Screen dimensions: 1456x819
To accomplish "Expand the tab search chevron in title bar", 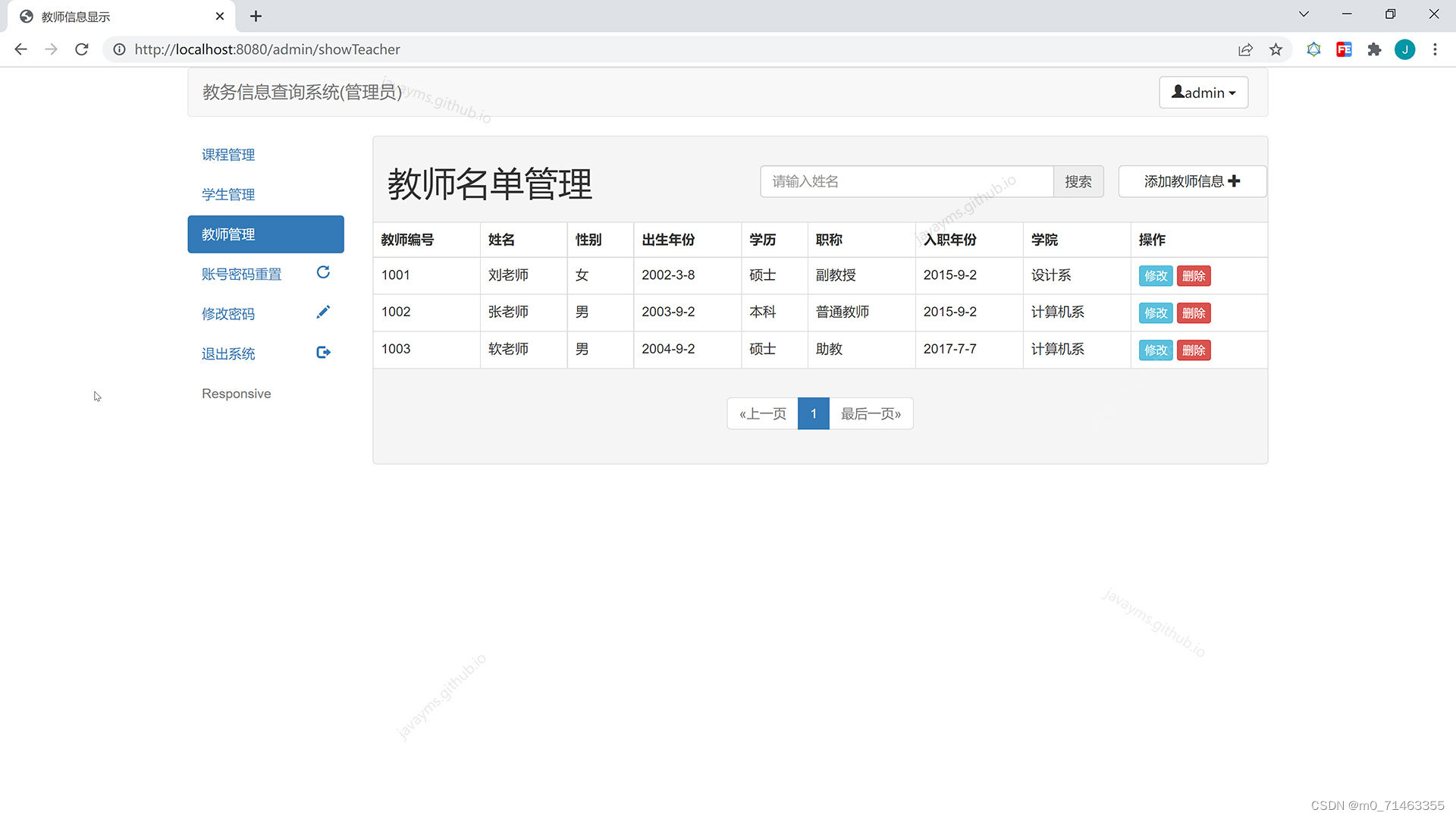I will [1304, 14].
